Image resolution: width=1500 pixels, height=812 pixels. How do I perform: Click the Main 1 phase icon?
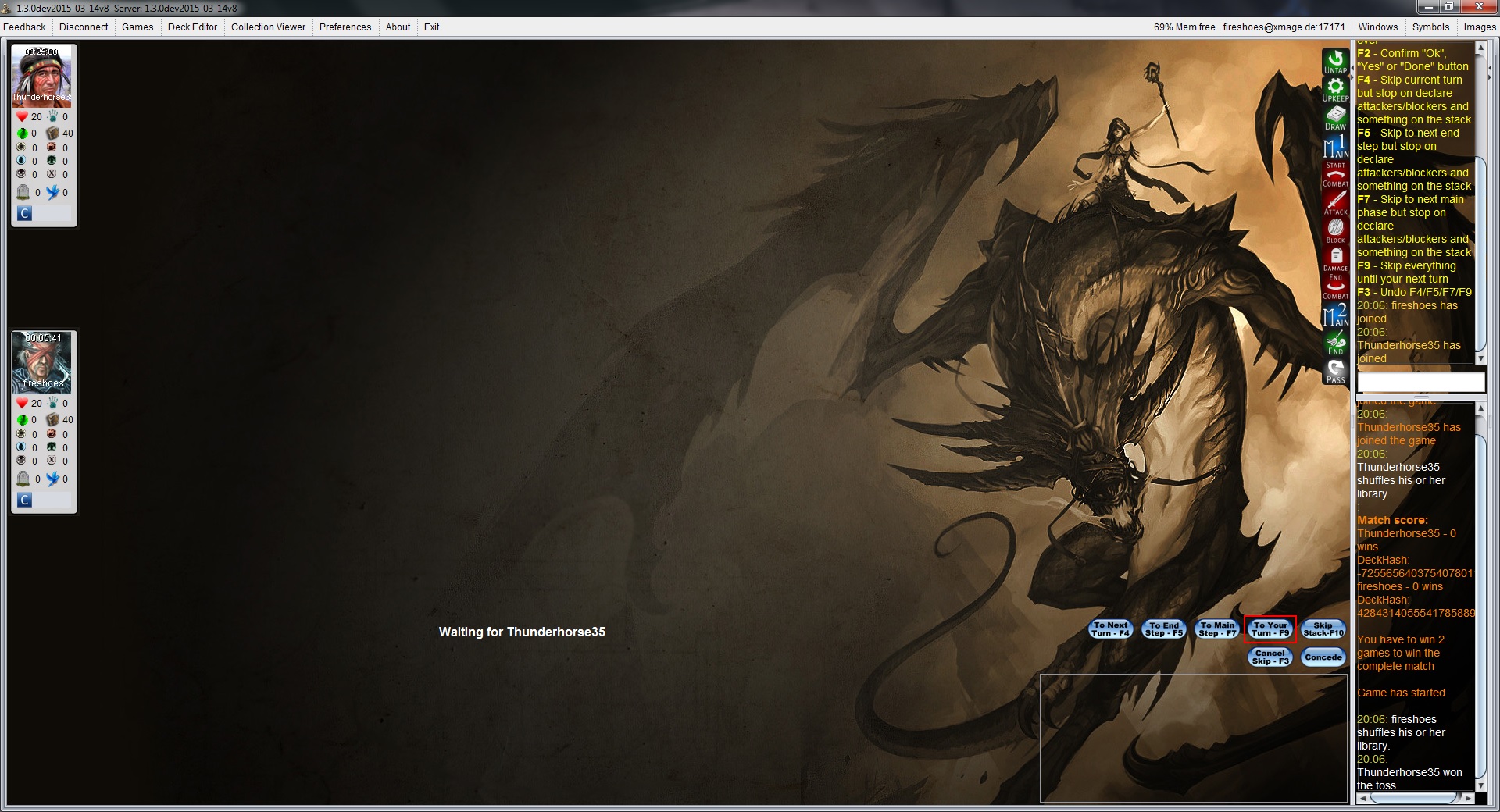(1335, 146)
